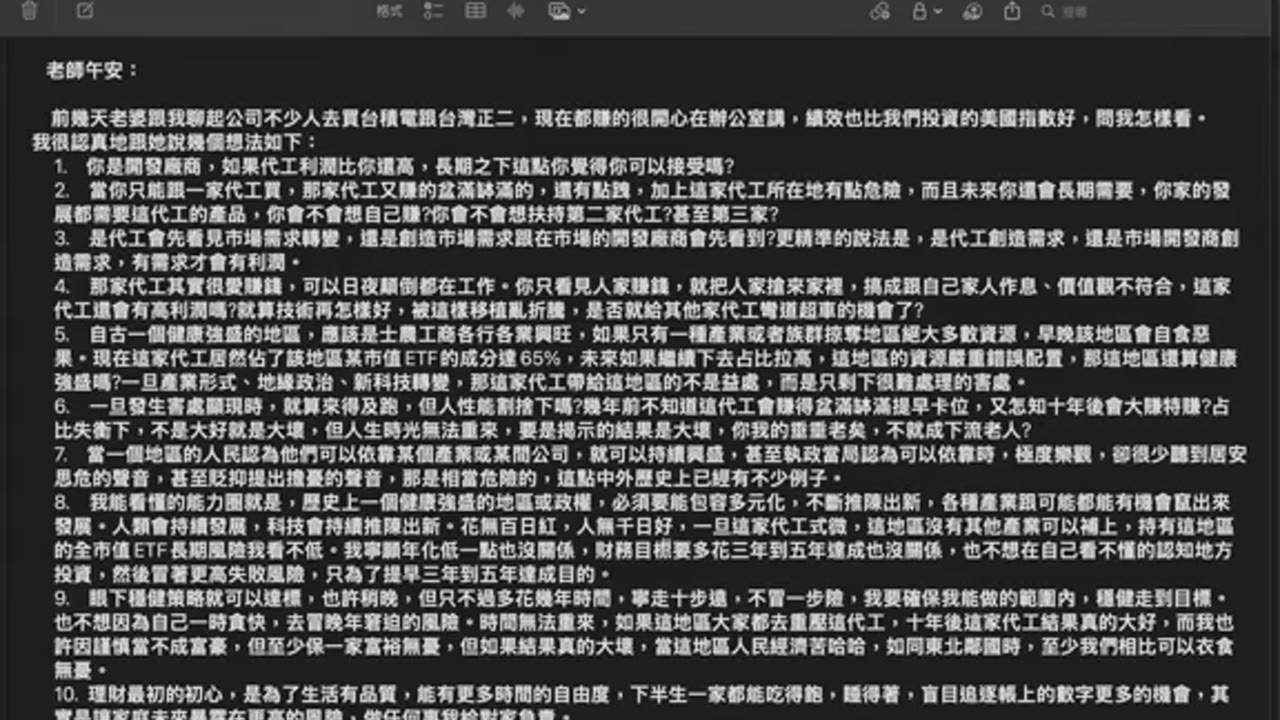Click list item 1 about 開發廠商
The image size is (1280, 720).
[395, 166]
